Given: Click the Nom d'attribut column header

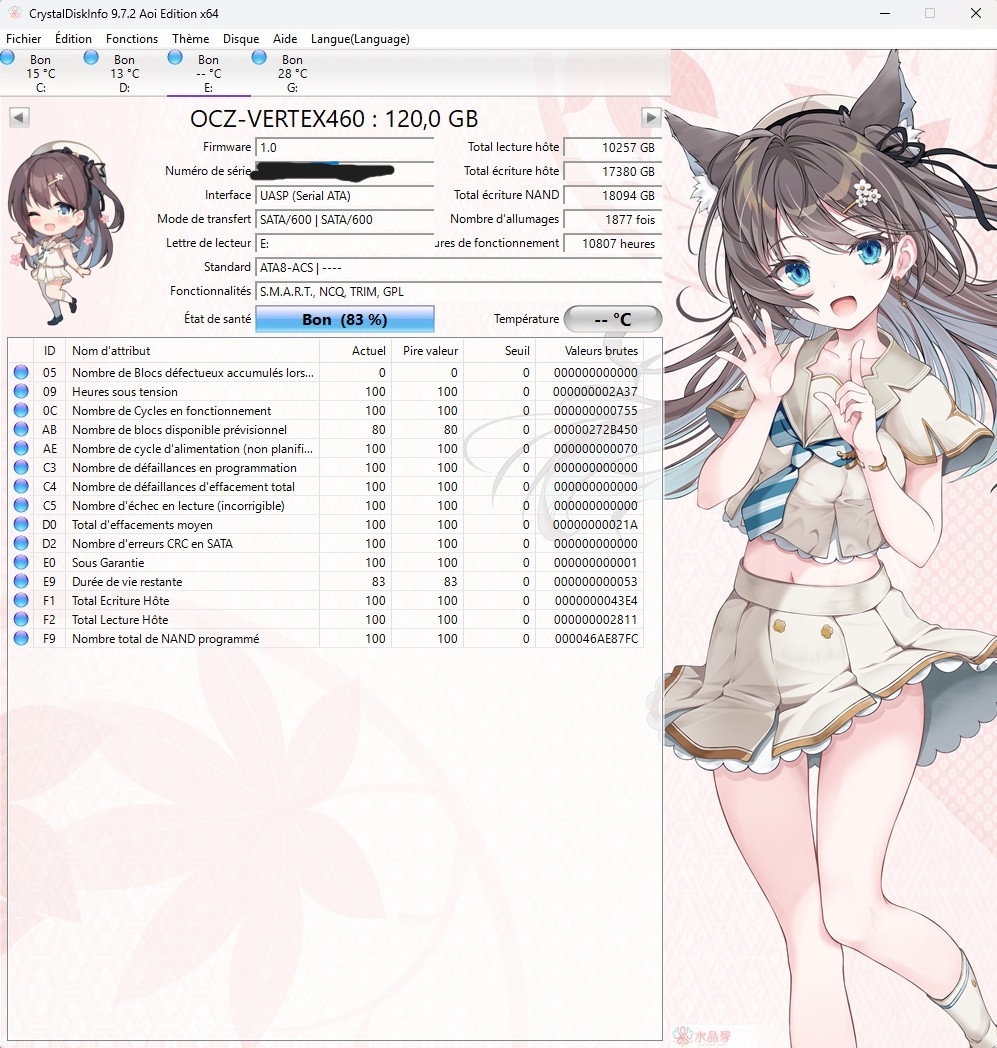Looking at the screenshot, I should [x=190, y=351].
